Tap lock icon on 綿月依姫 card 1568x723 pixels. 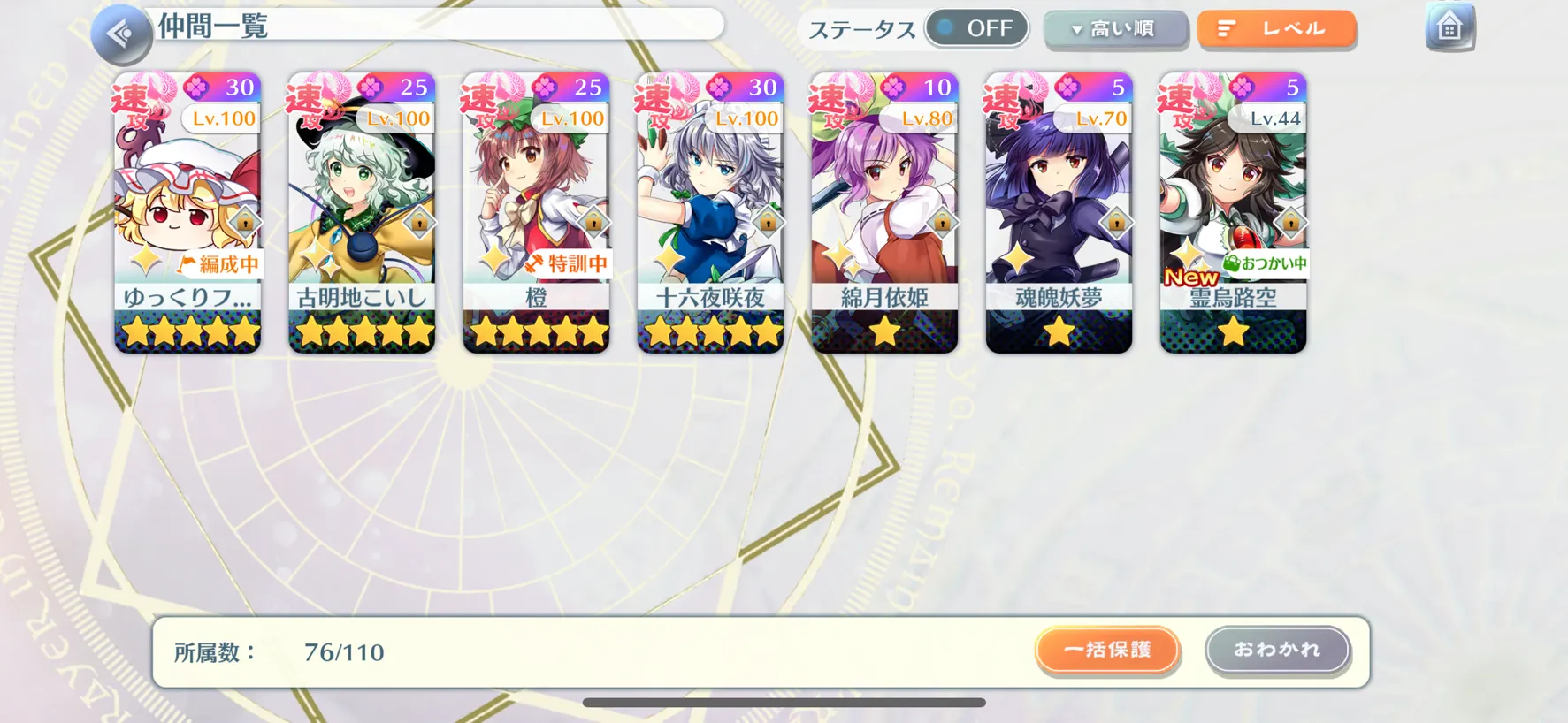coord(942,222)
